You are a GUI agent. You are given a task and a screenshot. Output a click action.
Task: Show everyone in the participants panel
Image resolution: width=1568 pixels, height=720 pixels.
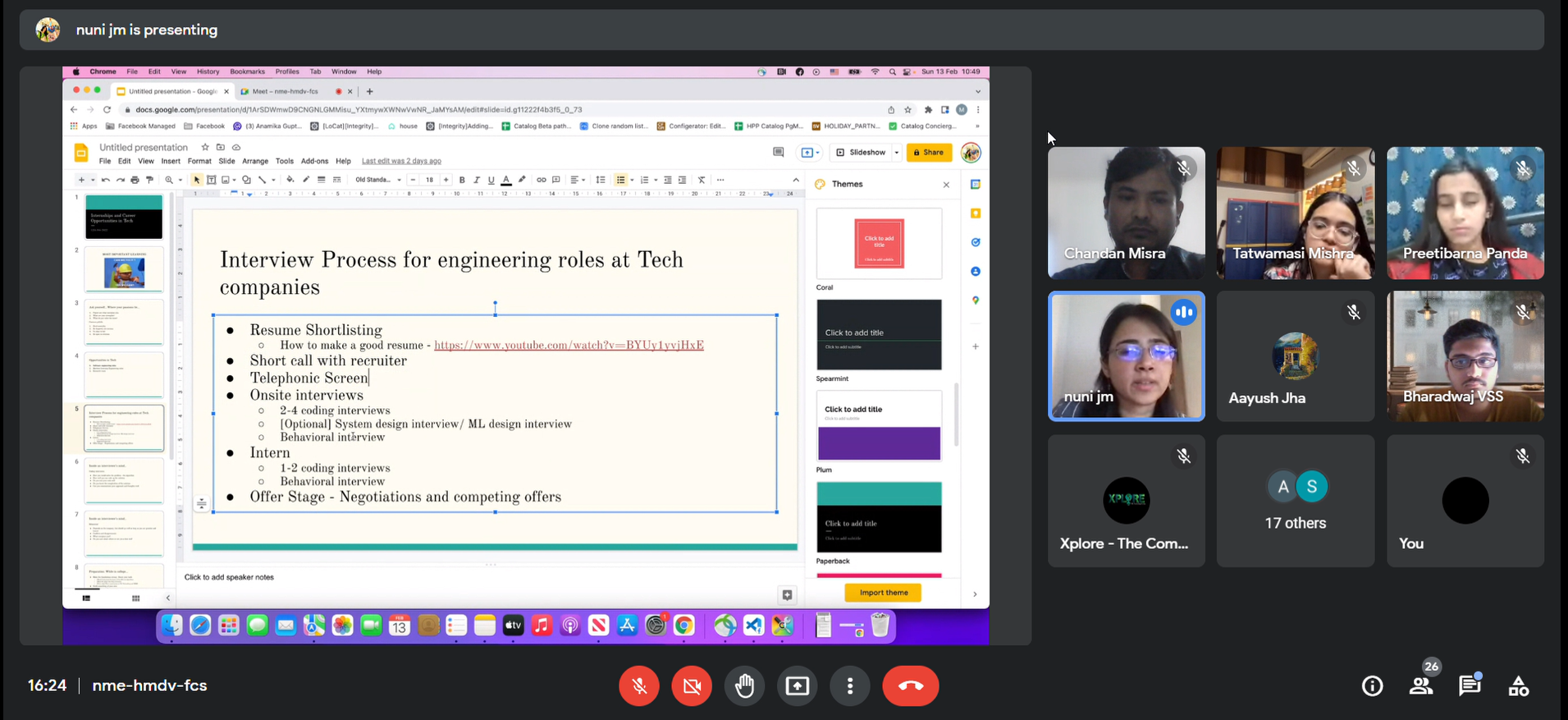[1421, 686]
